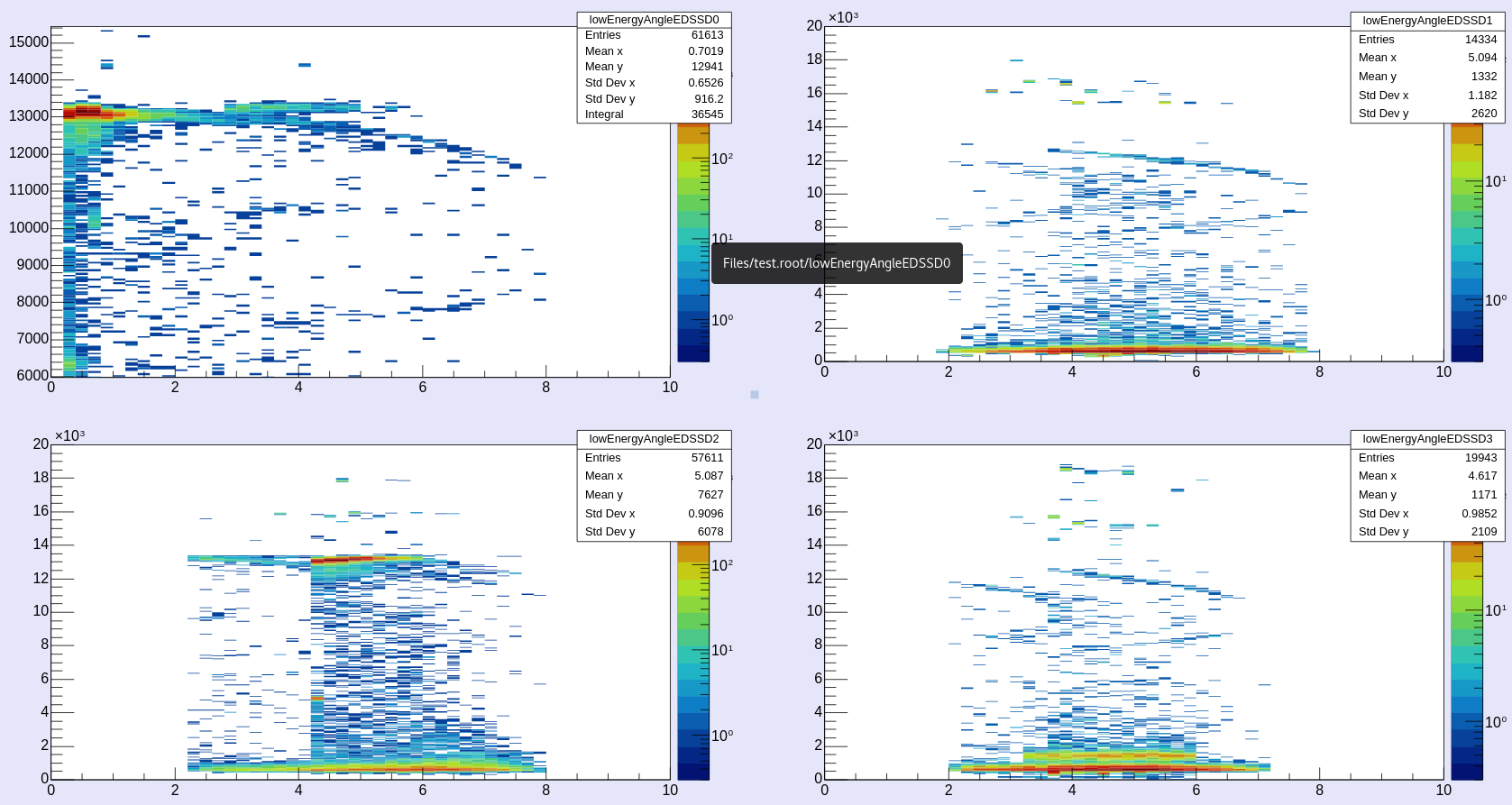
Task: Pick the Std Dev x 0.6526 row
Action: [654, 83]
